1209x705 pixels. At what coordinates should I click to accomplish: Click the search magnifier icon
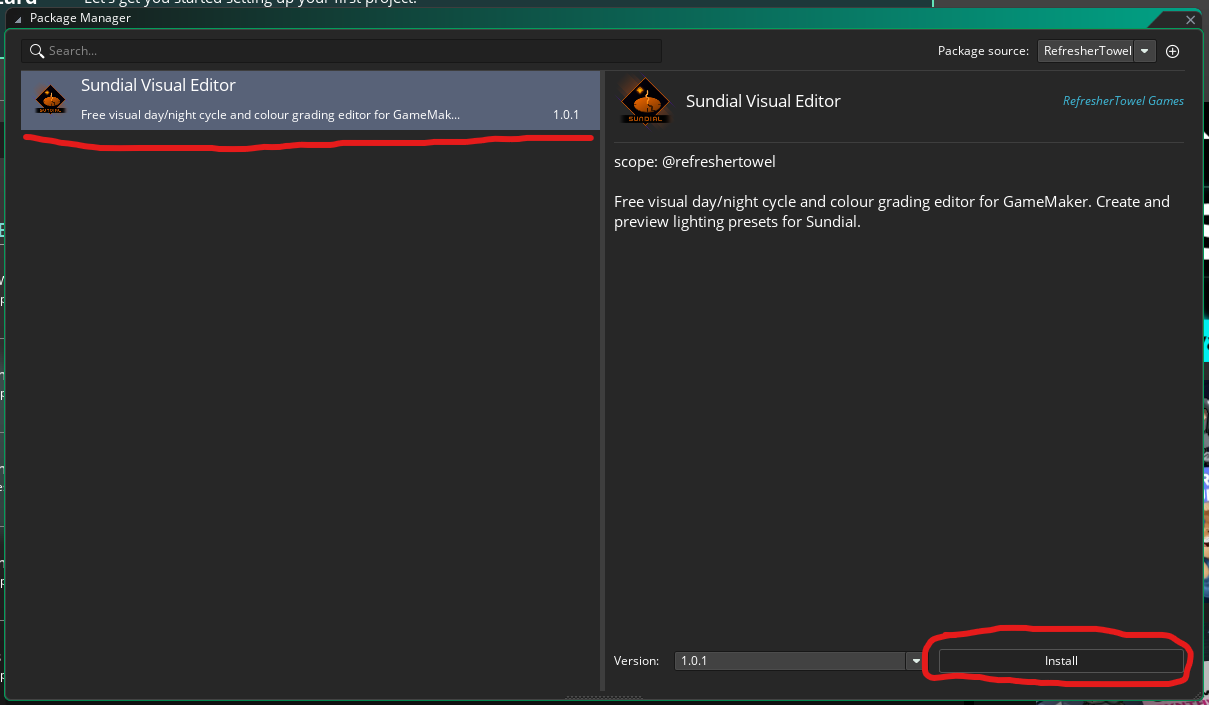pos(37,51)
